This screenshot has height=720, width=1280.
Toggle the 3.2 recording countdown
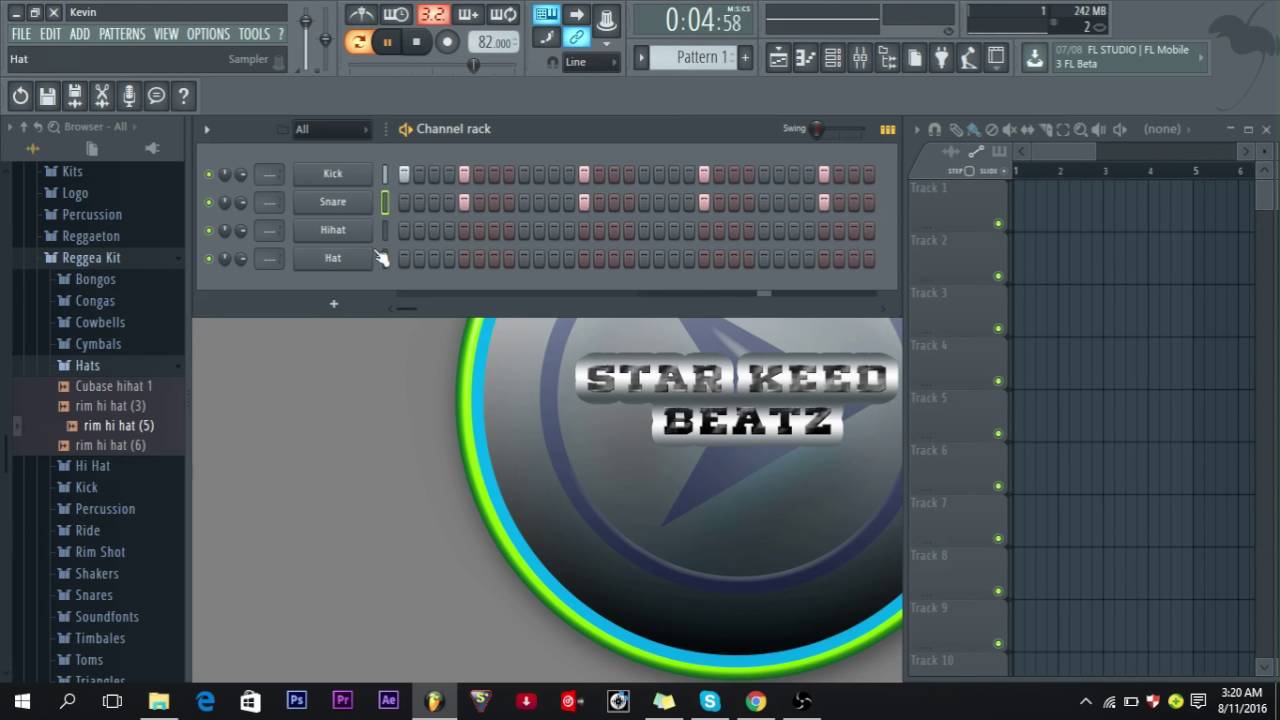click(432, 15)
